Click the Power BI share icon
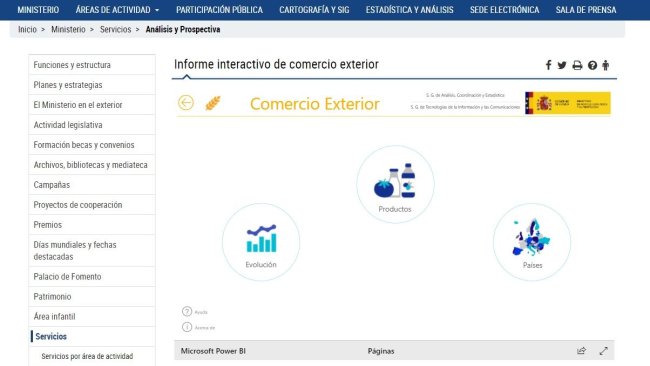Screen dimensions: 650x366 [581, 351]
